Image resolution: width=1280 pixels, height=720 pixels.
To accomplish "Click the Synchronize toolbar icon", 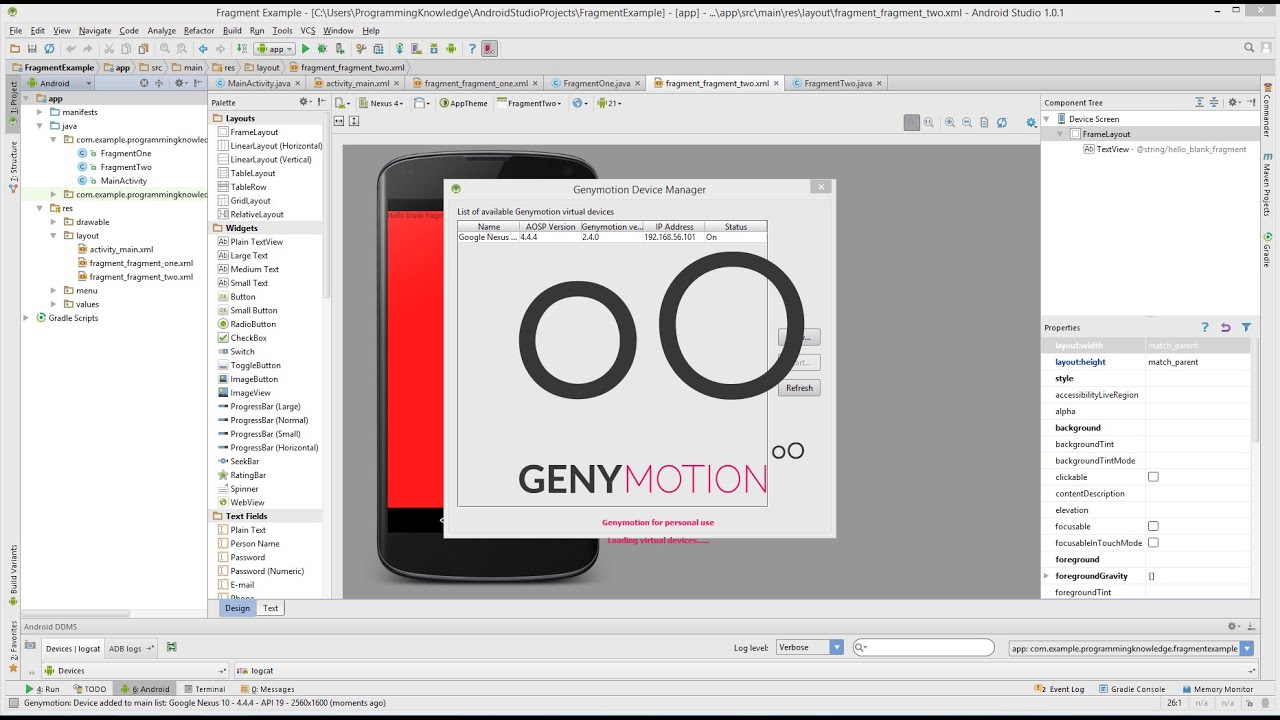I will (49, 48).
